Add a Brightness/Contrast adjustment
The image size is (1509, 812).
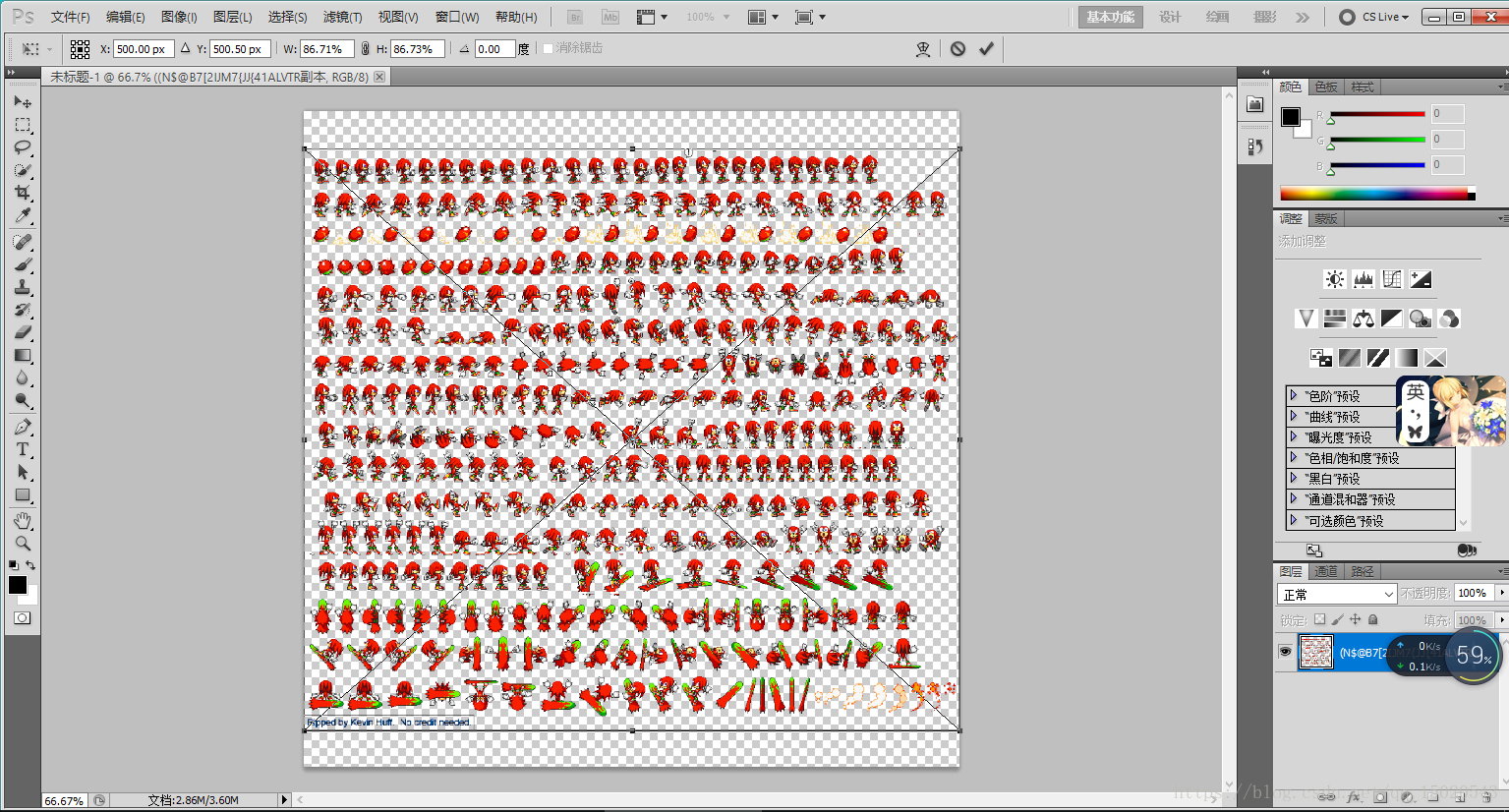[1334, 278]
